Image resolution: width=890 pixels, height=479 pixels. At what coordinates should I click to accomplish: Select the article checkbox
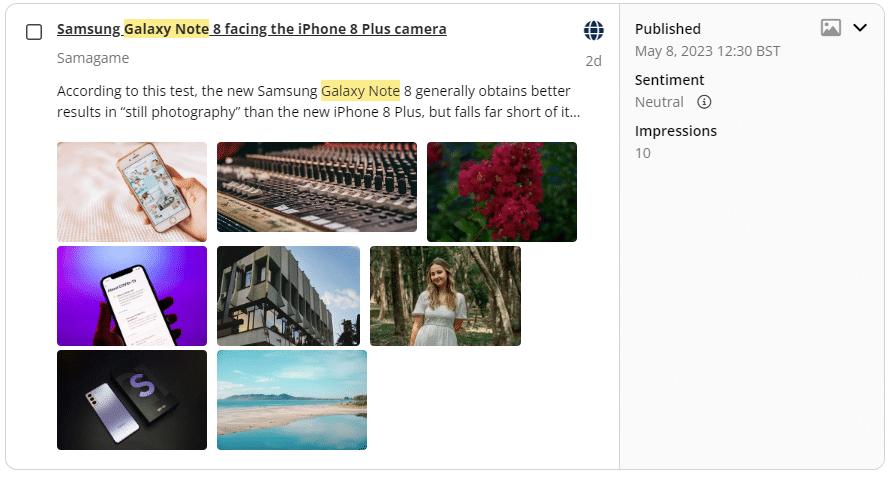[x=34, y=32]
